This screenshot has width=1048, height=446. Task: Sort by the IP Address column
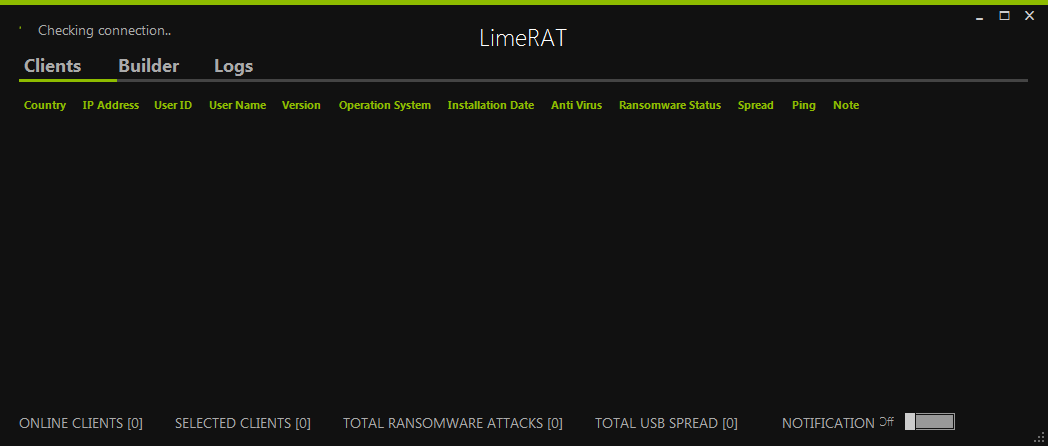[110, 105]
